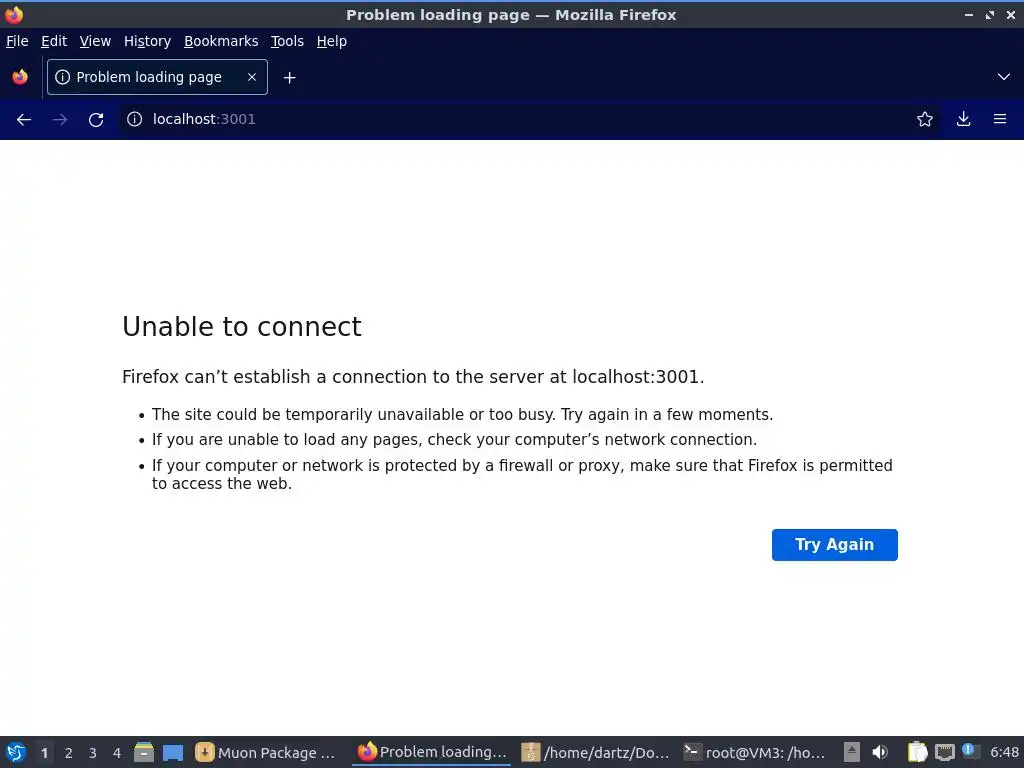This screenshot has height=768, width=1024.
Task: Close the Problem loading page tab
Action: point(251,77)
